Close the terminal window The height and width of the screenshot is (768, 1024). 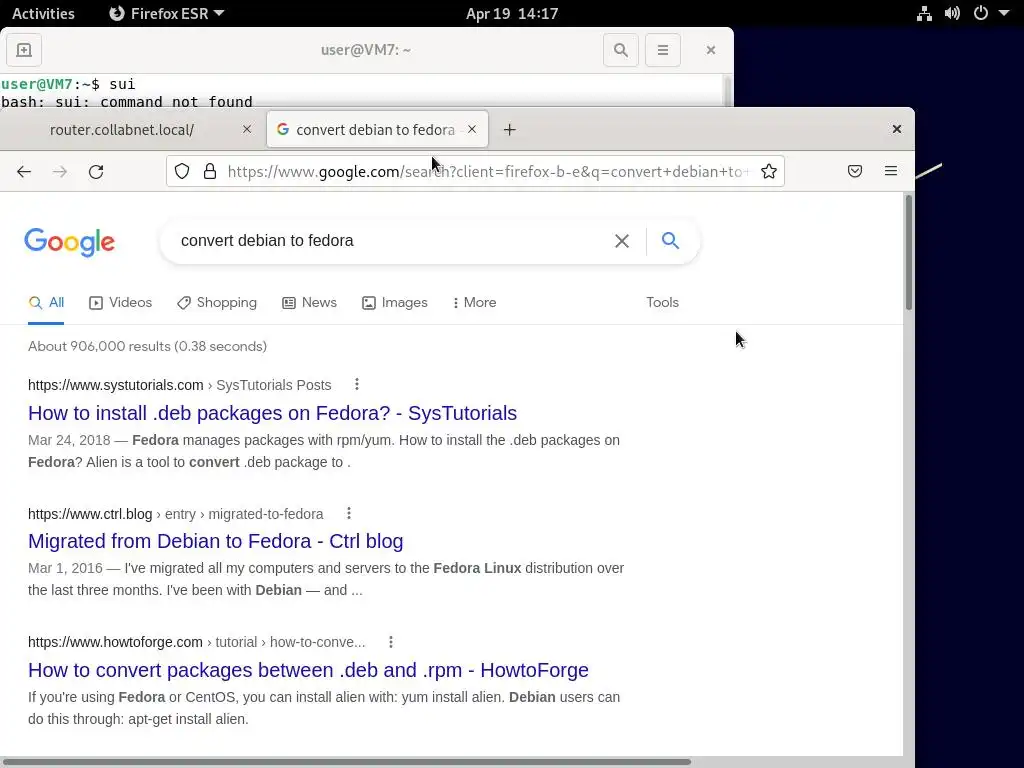[711, 50]
